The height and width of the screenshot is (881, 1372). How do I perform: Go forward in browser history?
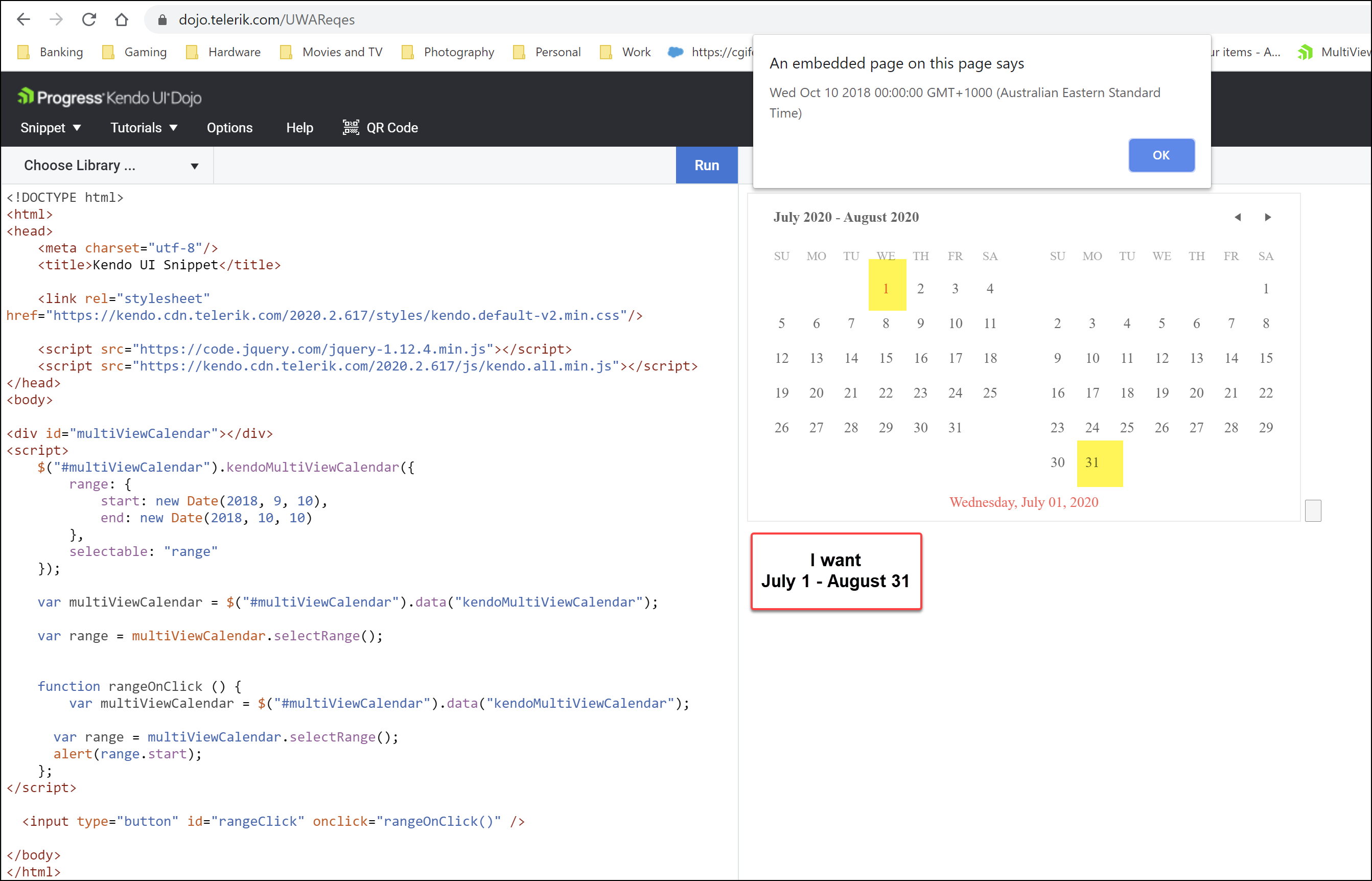pyautogui.click(x=56, y=19)
